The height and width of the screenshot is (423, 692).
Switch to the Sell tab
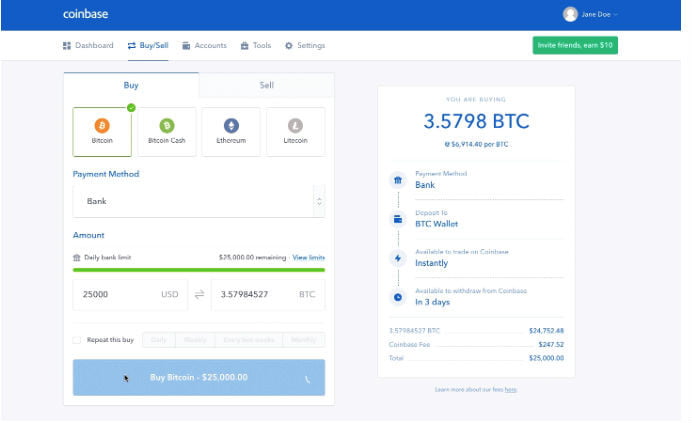[x=266, y=85]
